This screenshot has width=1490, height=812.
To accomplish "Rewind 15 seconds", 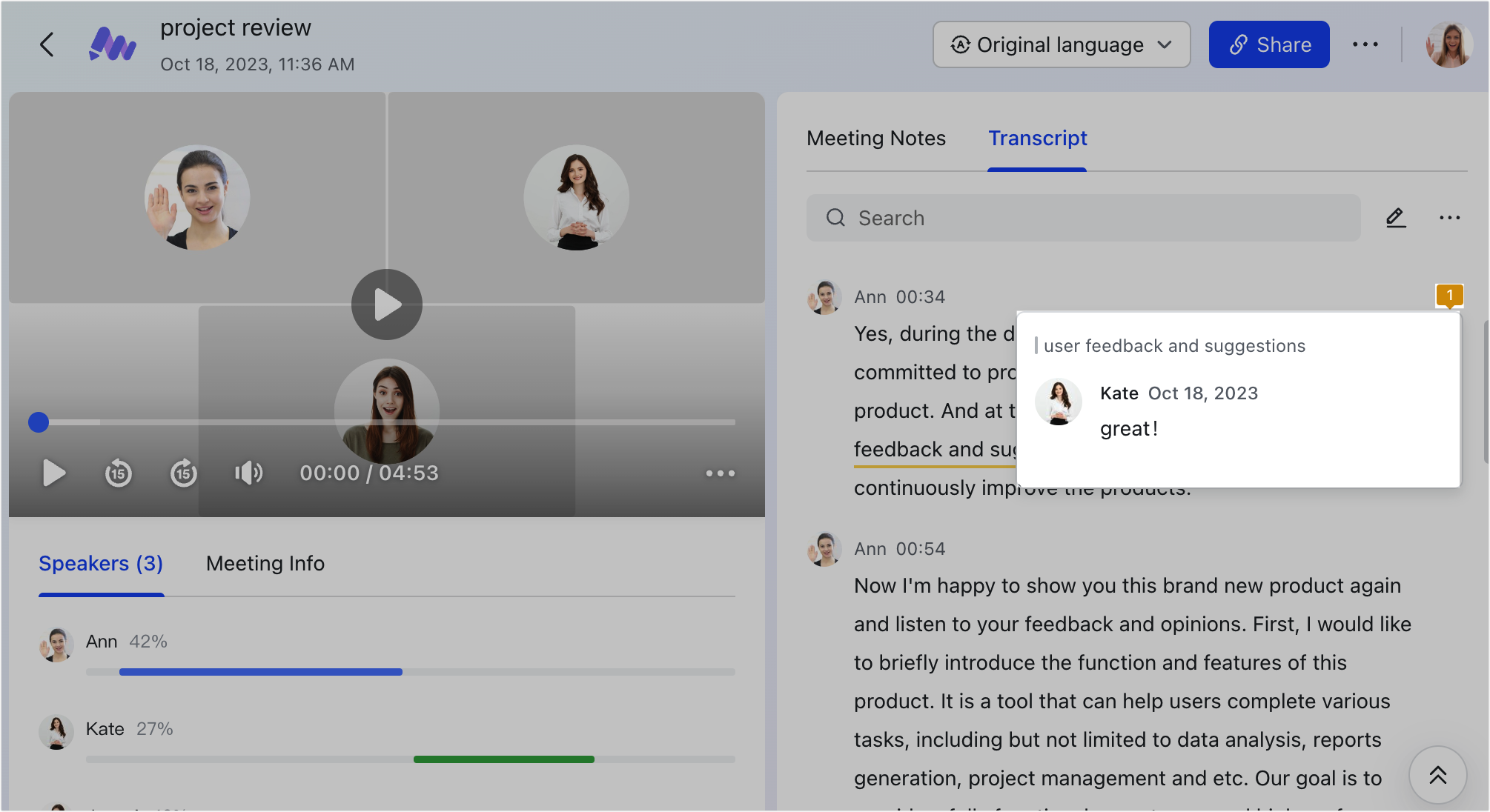I will click(119, 473).
